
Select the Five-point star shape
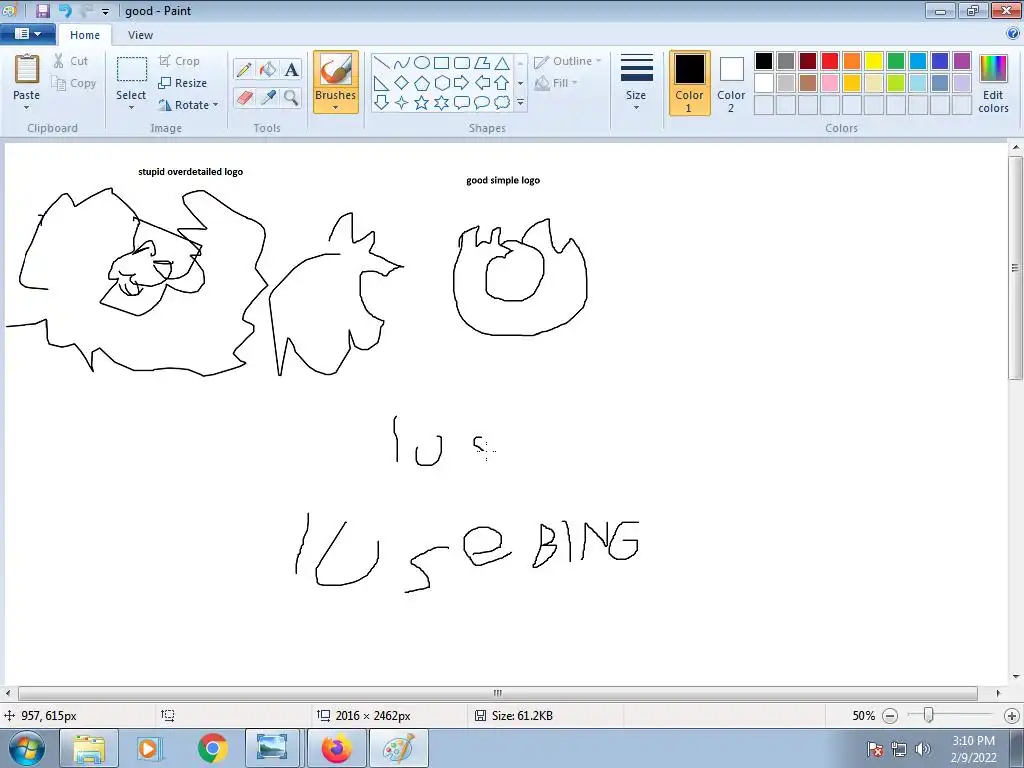pyautogui.click(x=422, y=103)
